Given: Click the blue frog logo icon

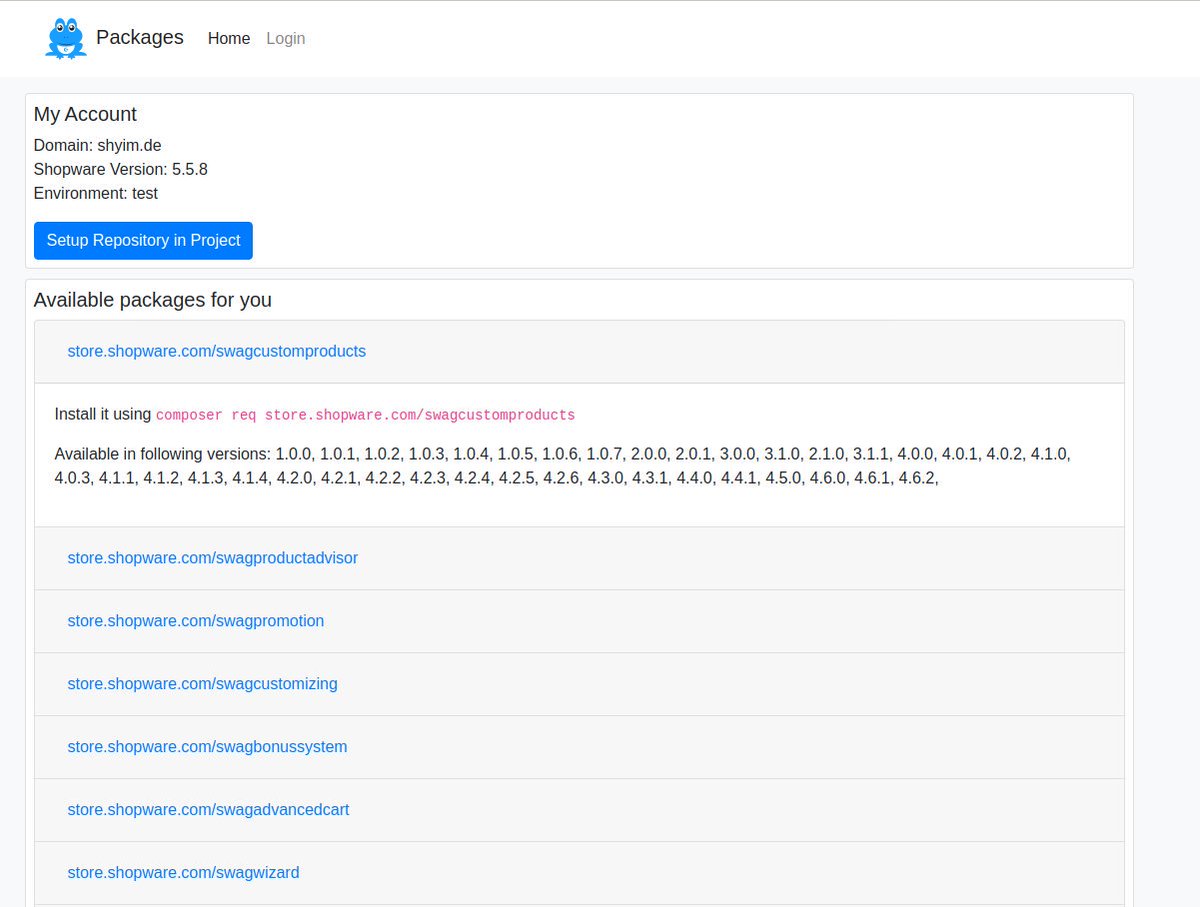Looking at the screenshot, I should coord(66,38).
